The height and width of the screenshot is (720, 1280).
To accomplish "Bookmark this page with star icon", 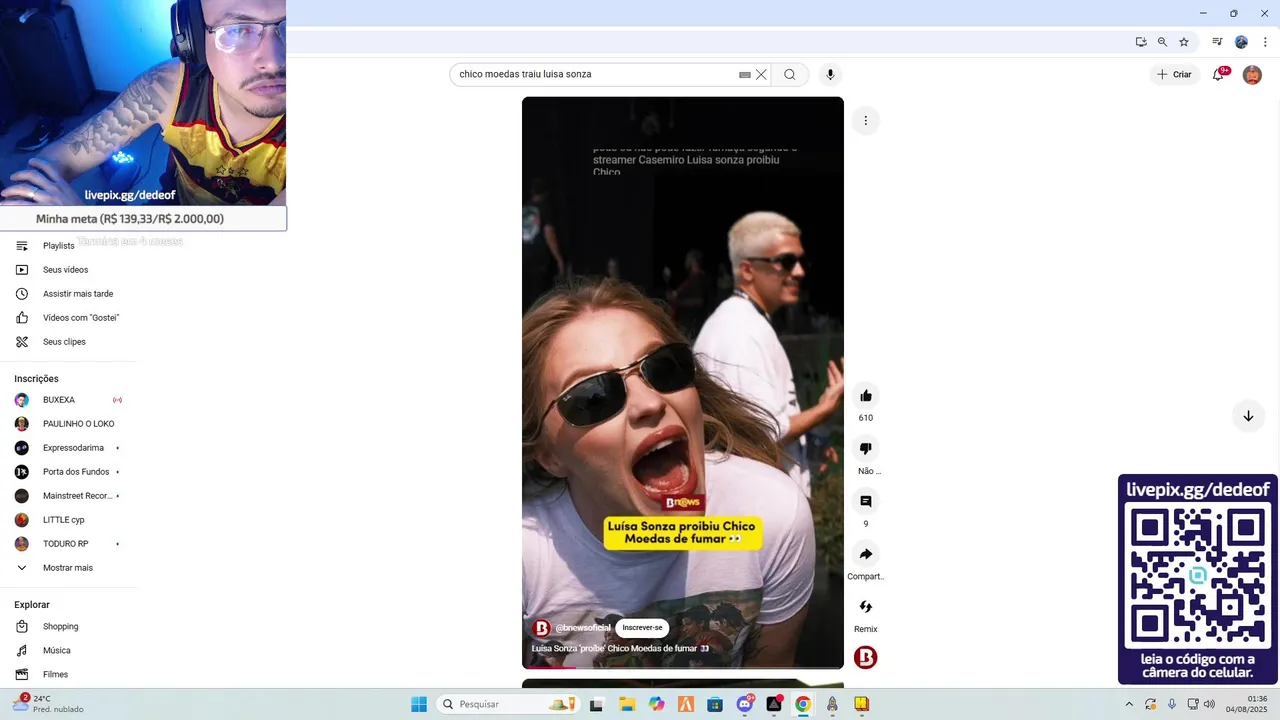I will pyautogui.click(x=1184, y=42).
